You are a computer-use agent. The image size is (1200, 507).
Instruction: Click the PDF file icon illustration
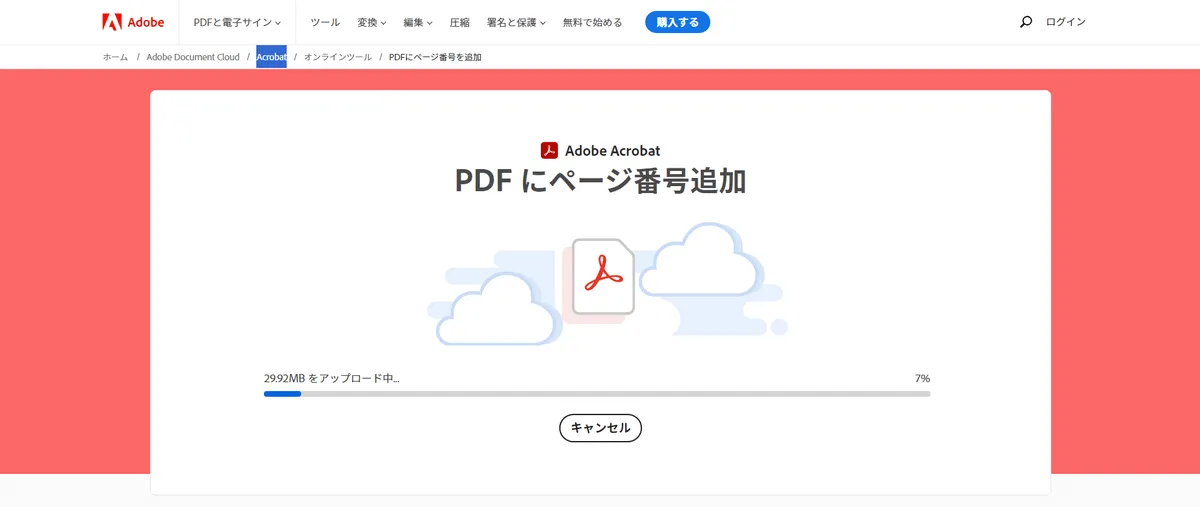(x=603, y=277)
